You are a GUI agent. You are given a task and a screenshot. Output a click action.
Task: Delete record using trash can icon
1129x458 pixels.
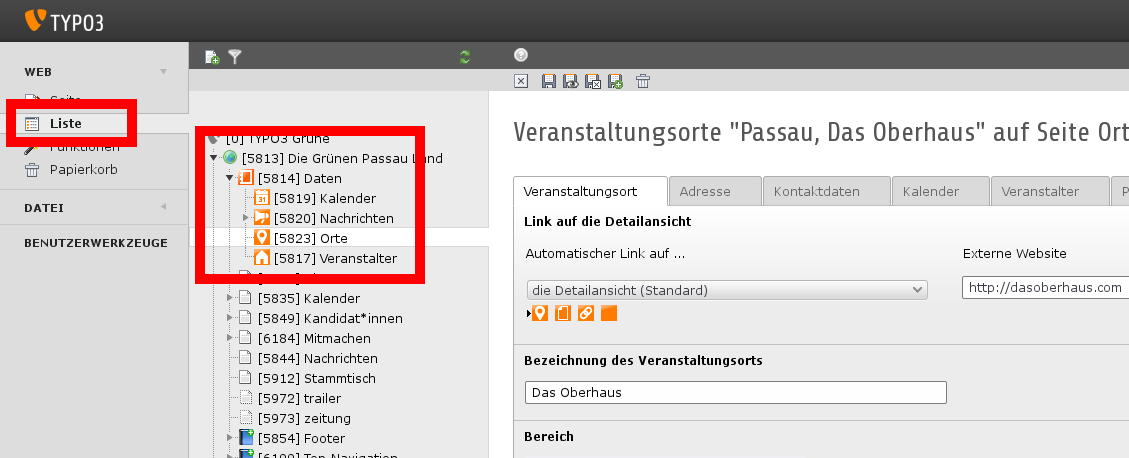coord(643,81)
